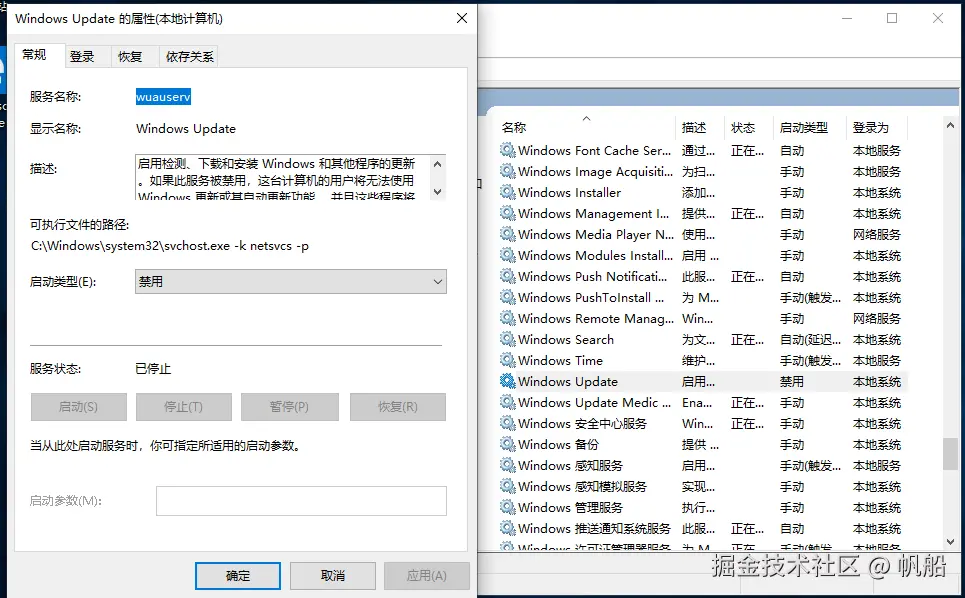Click the 应用(A) button
This screenshot has width=965, height=598.
(x=426, y=576)
